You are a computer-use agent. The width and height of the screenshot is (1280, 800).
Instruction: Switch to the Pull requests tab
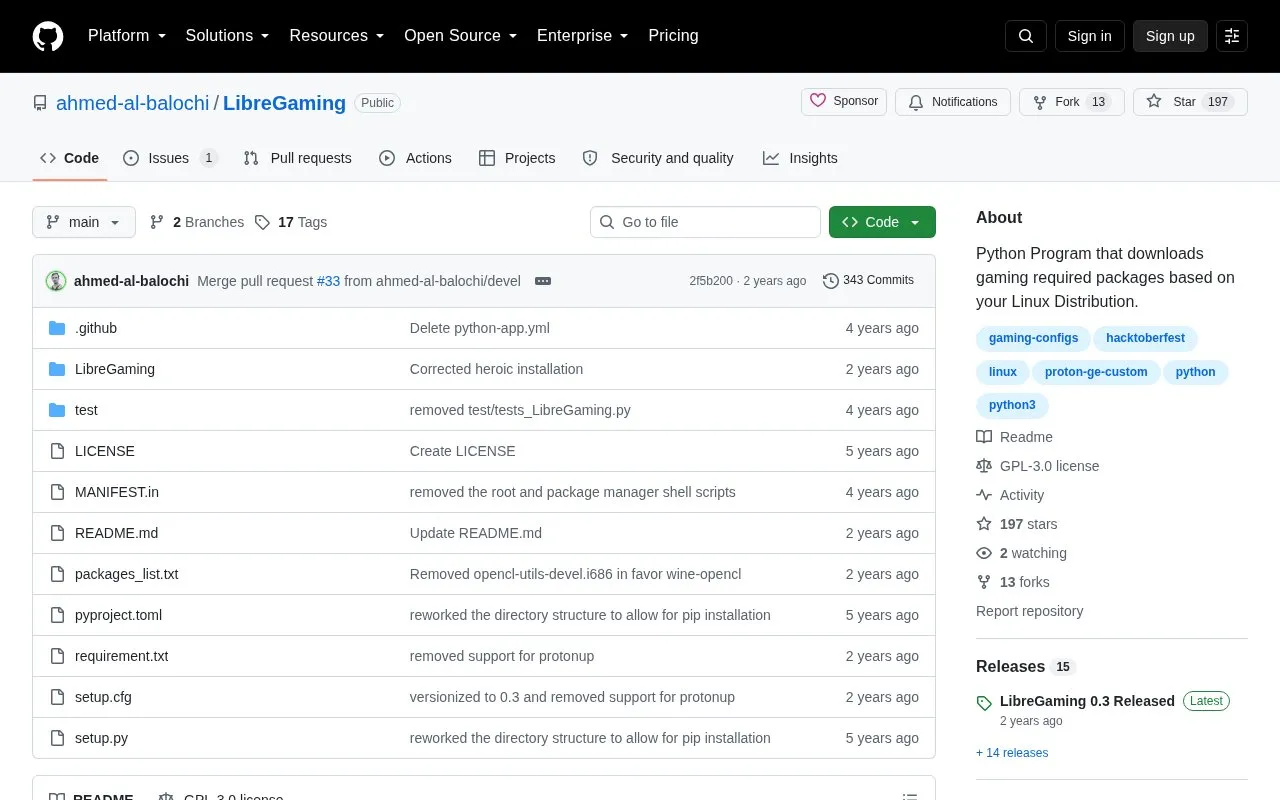click(x=297, y=158)
